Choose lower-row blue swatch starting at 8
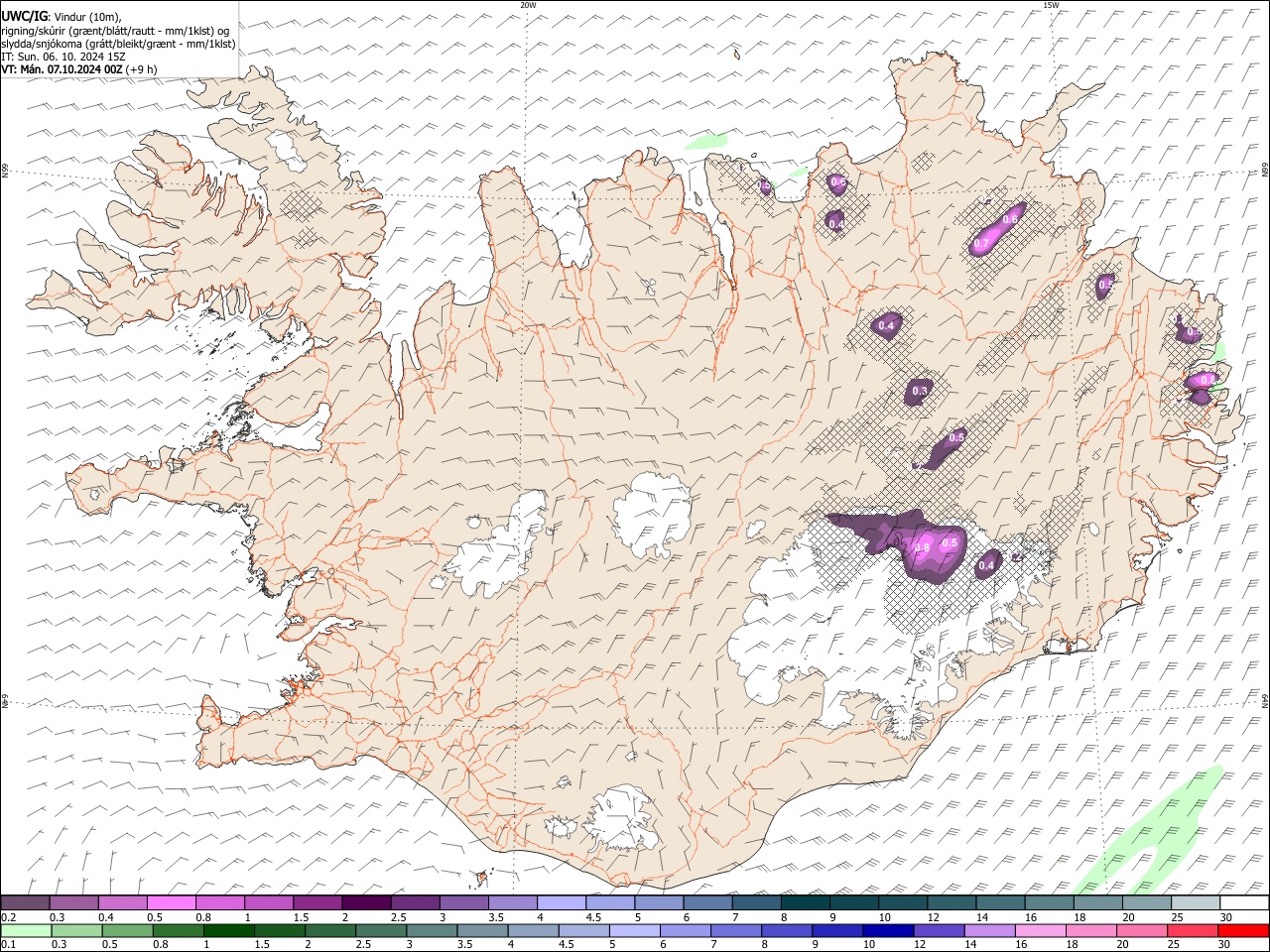This screenshot has height=952, width=1270. tap(786, 931)
